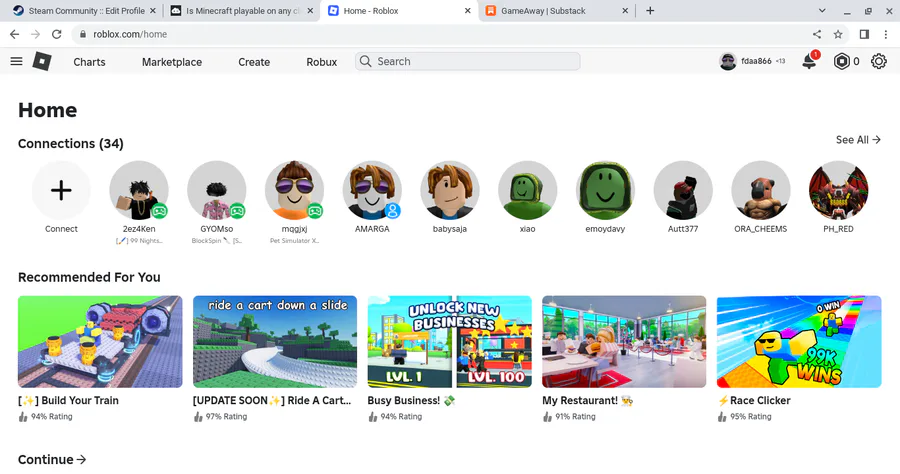Bookmark this page with the star

click(838, 34)
